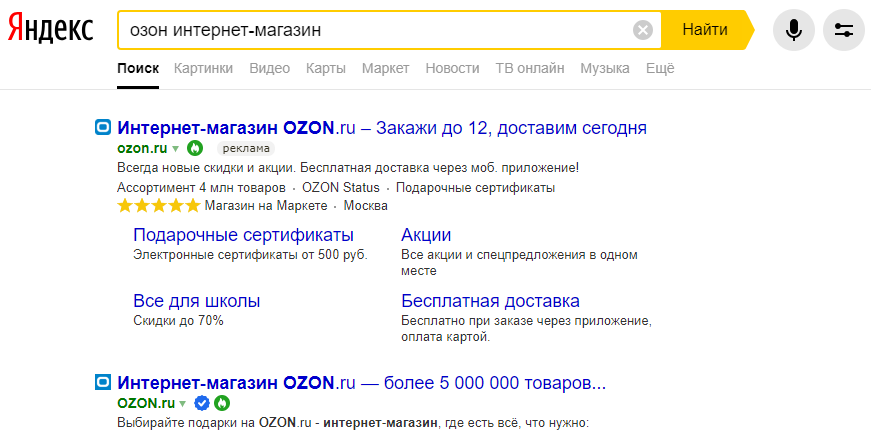Clear the search query with the X icon

643,30
